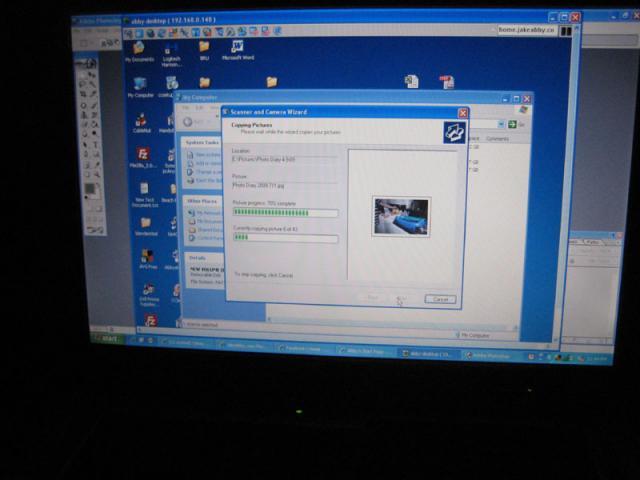Open My Computer desktop icon

coord(140,87)
